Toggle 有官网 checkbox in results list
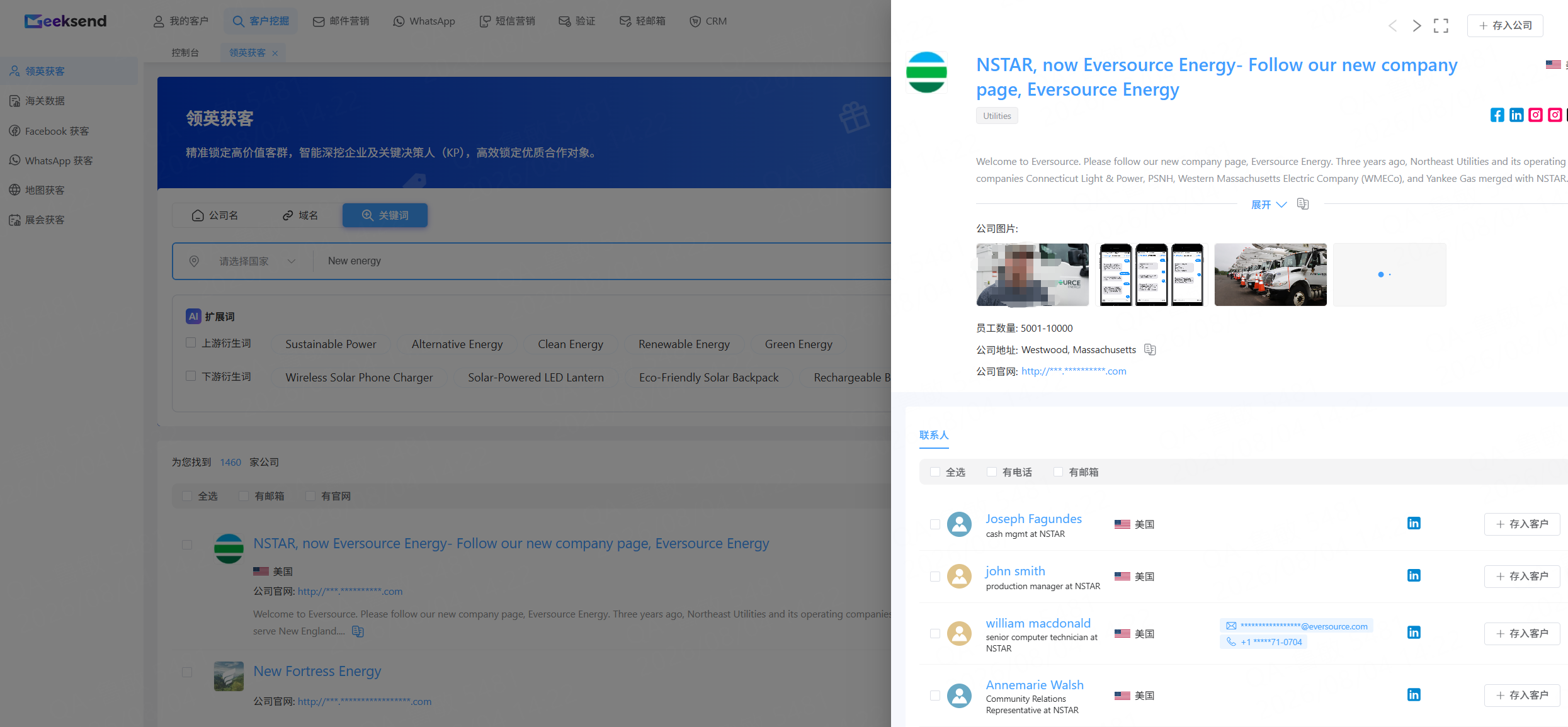This screenshot has height=727, width=1568. tap(310, 496)
